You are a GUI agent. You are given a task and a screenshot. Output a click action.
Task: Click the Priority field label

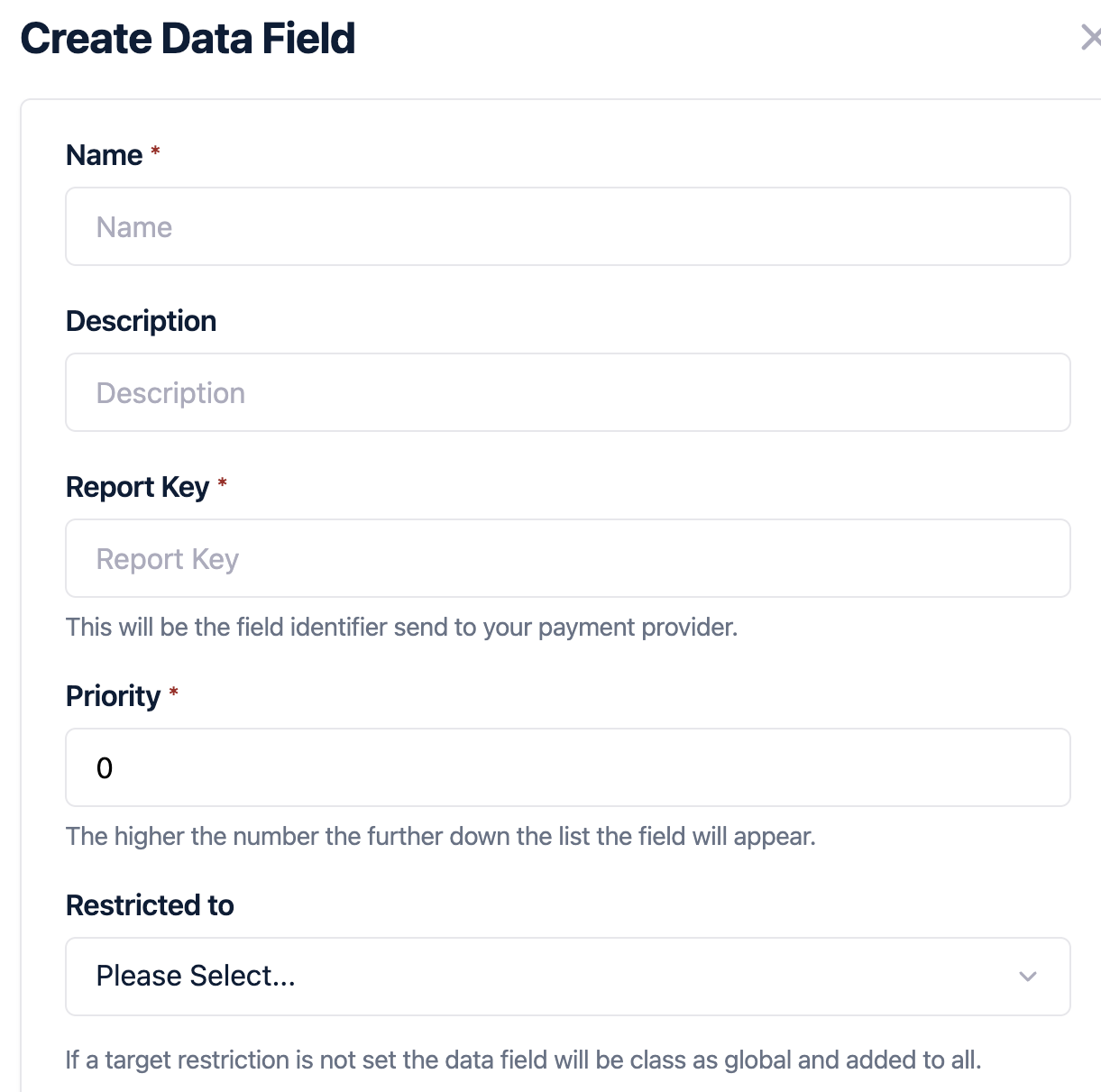(113, 696)
